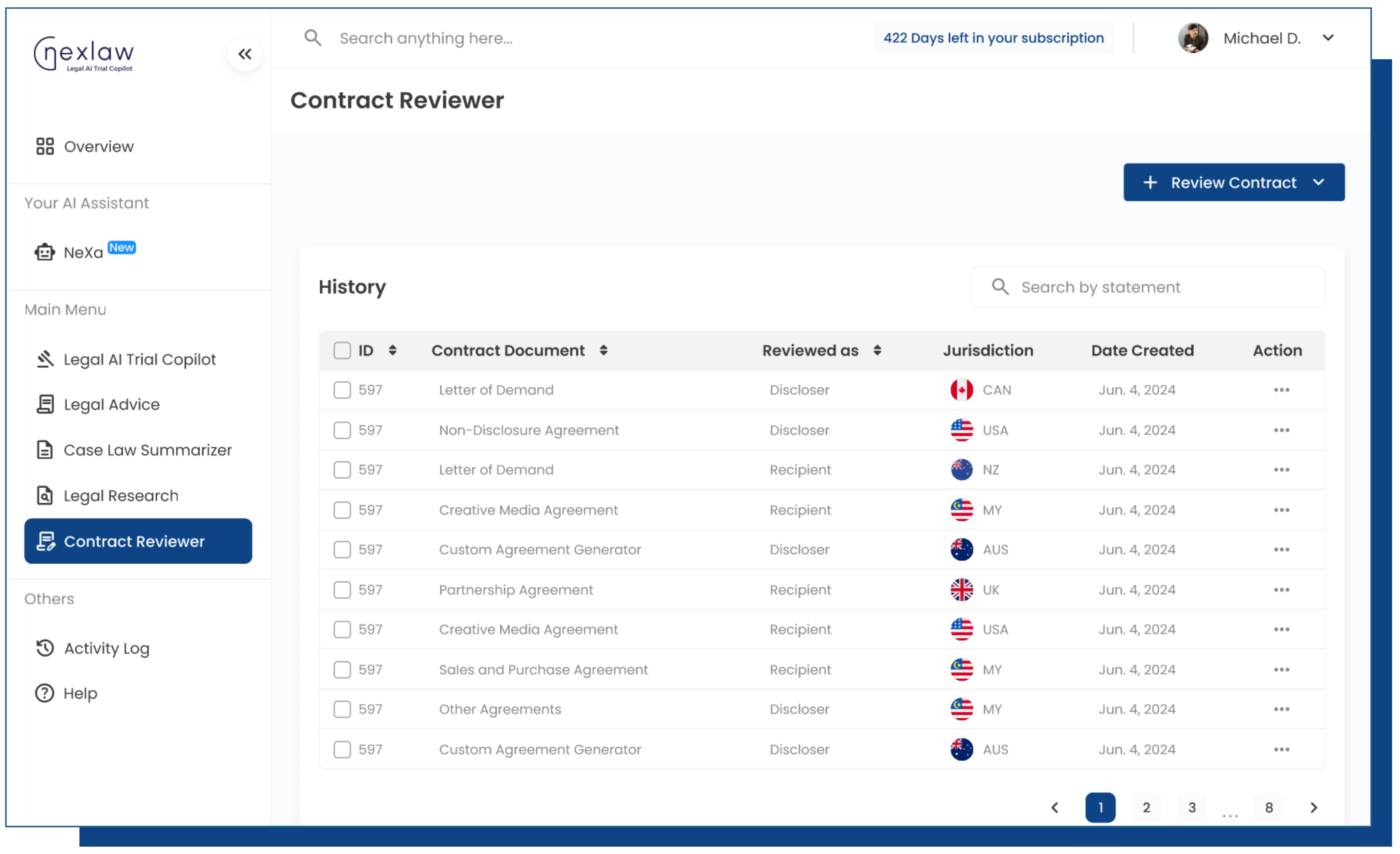
Task: Open actions menu for Creative Media Agreement MY
Action: pos(1281,510)
